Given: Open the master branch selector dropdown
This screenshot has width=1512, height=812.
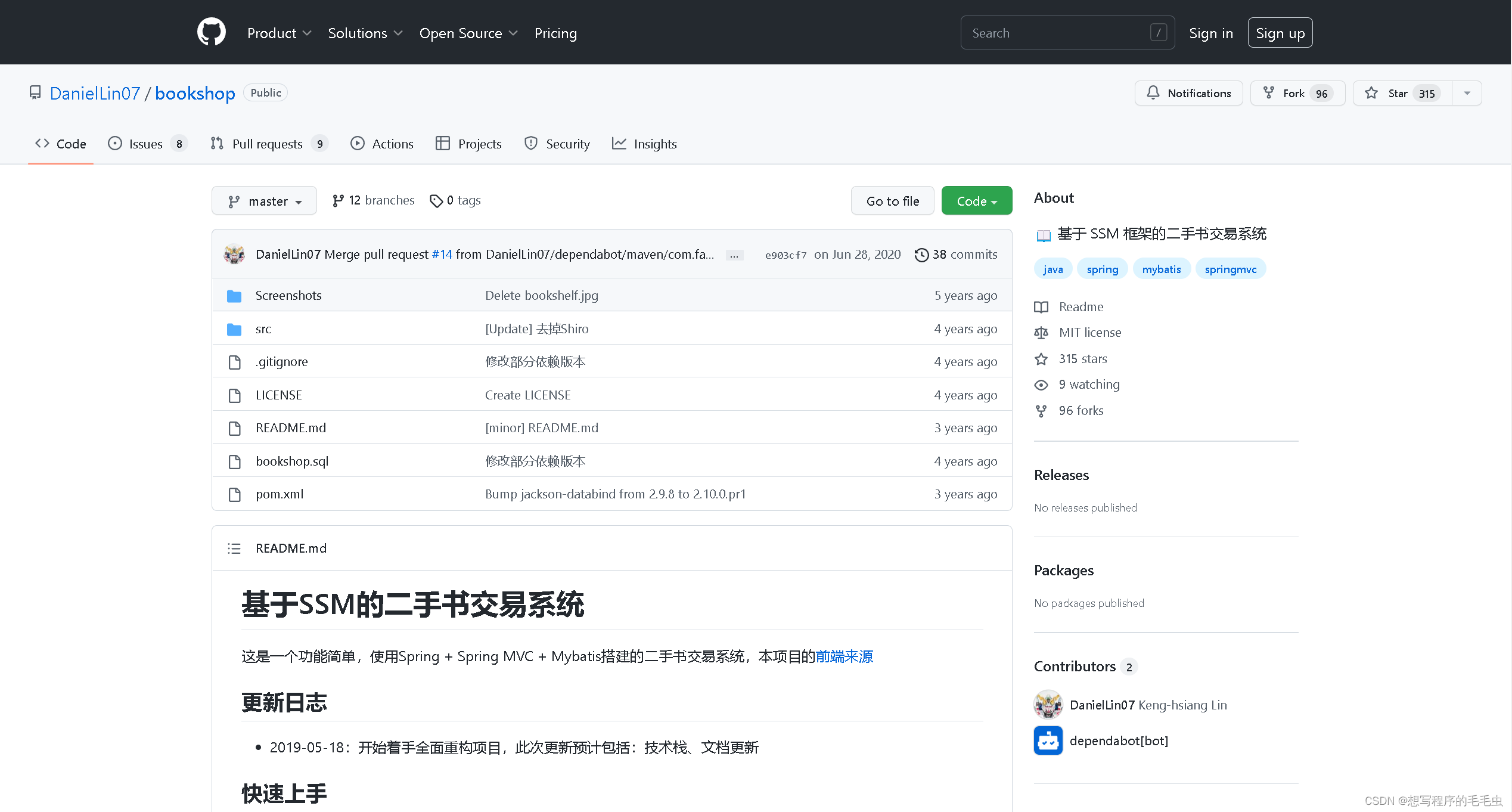Looking at the screenshot, I should click(264, 201).
